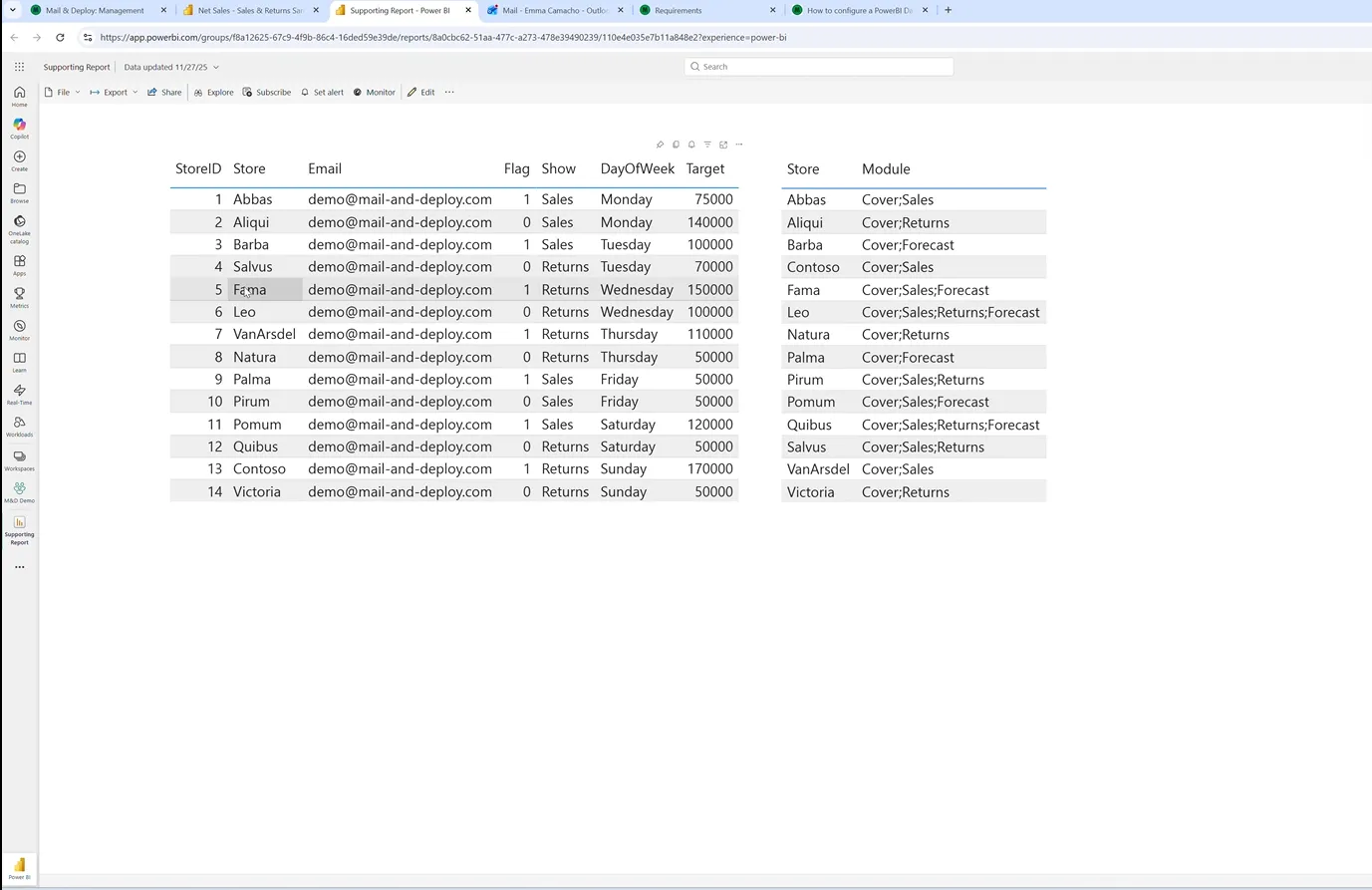1372x890 pixels.
Task: Open Workloads in the sidebar
Action: click(x=19, y=427)
